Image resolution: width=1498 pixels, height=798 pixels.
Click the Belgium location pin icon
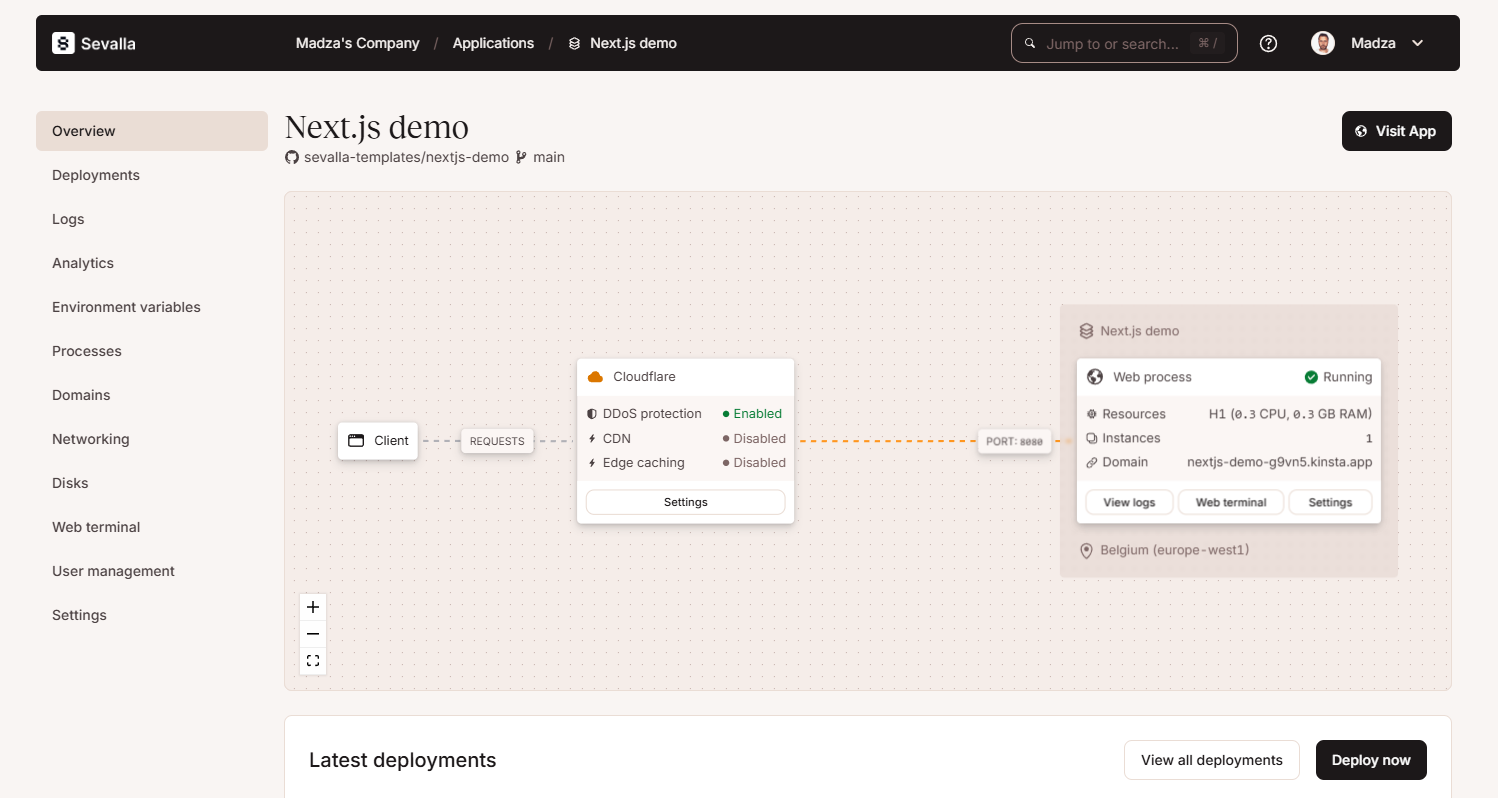pos(1087,551)
